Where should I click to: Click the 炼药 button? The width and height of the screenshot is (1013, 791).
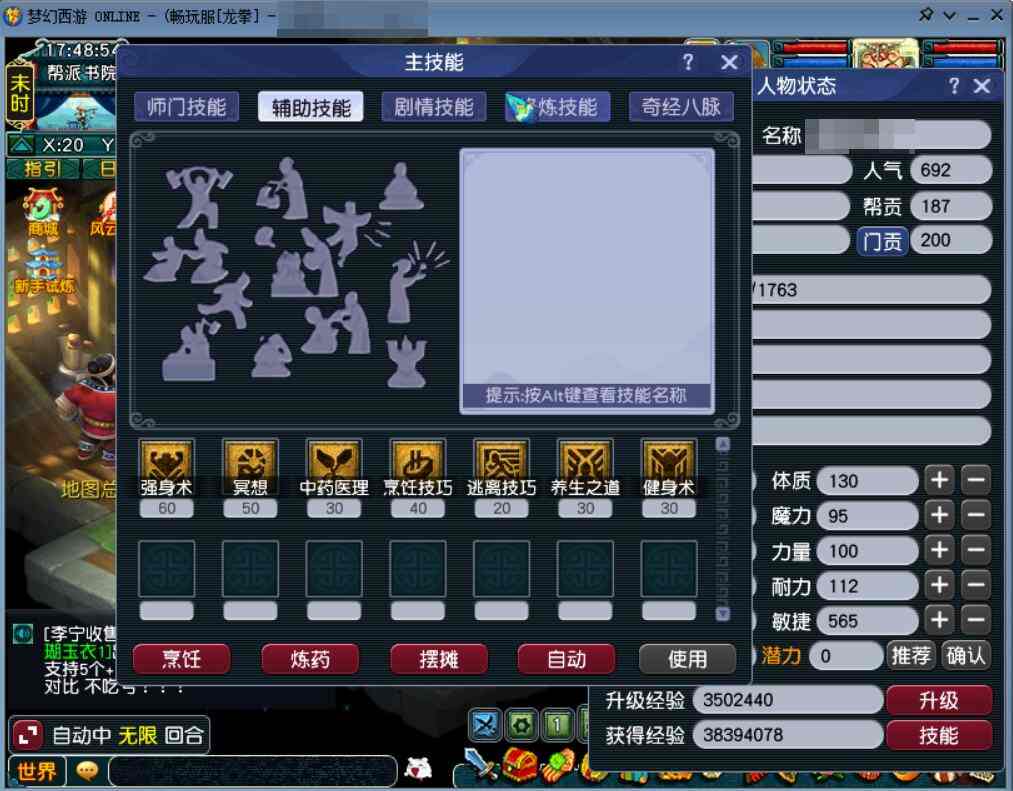pyautogui.click(x=310, y=659)
